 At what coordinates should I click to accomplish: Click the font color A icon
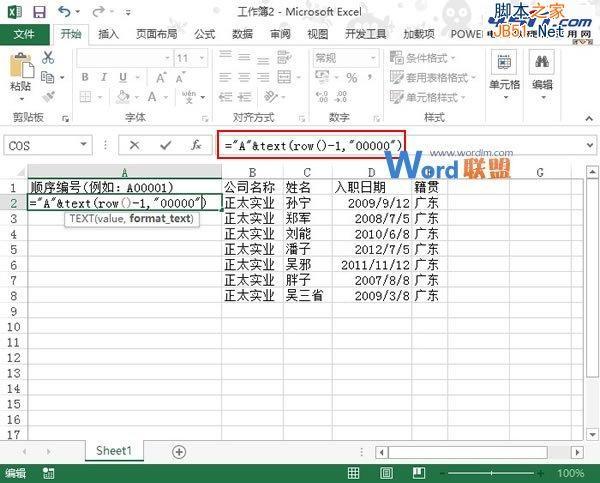pos(152,97)
